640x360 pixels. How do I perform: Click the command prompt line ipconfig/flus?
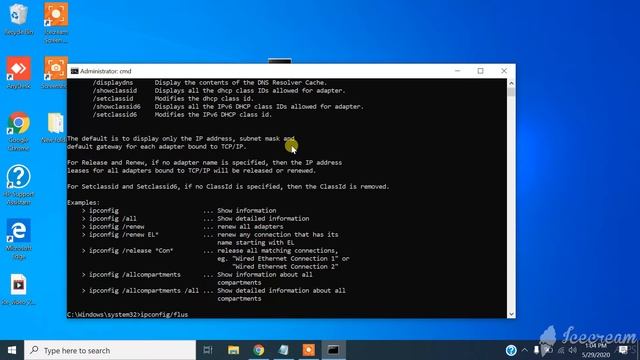(127, 314)
